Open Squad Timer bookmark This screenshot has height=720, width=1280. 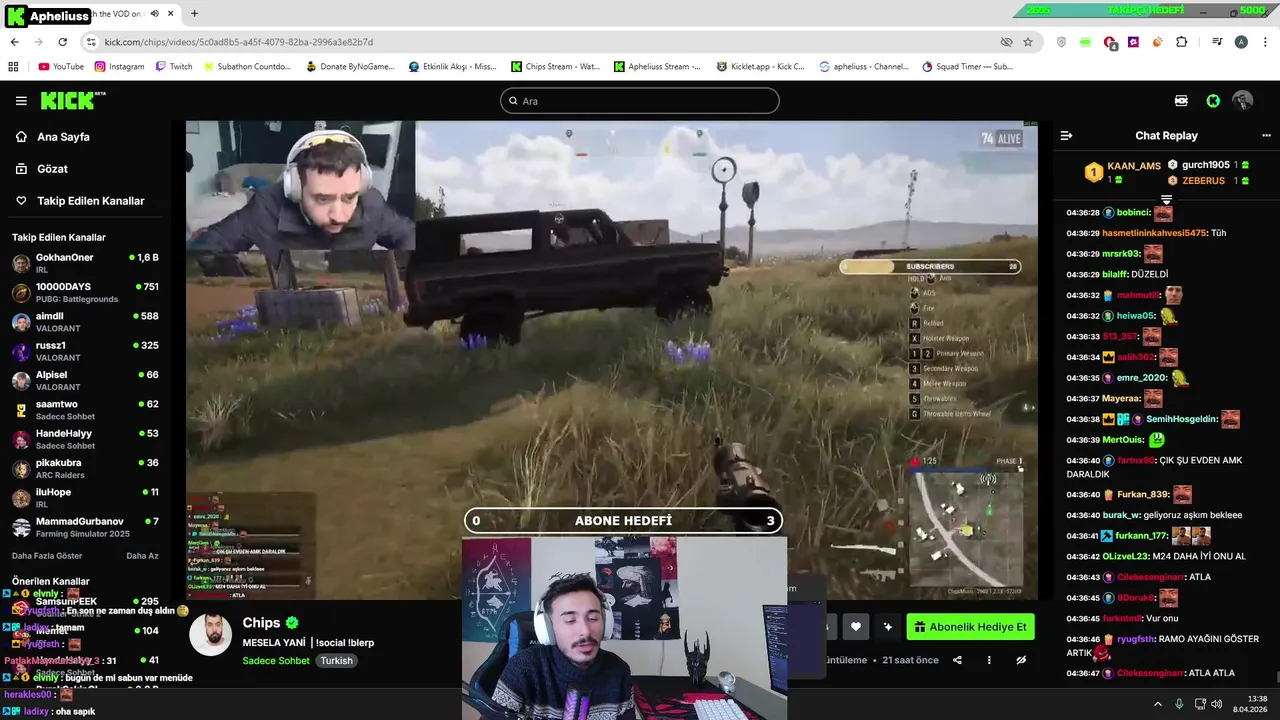(967, 67)
